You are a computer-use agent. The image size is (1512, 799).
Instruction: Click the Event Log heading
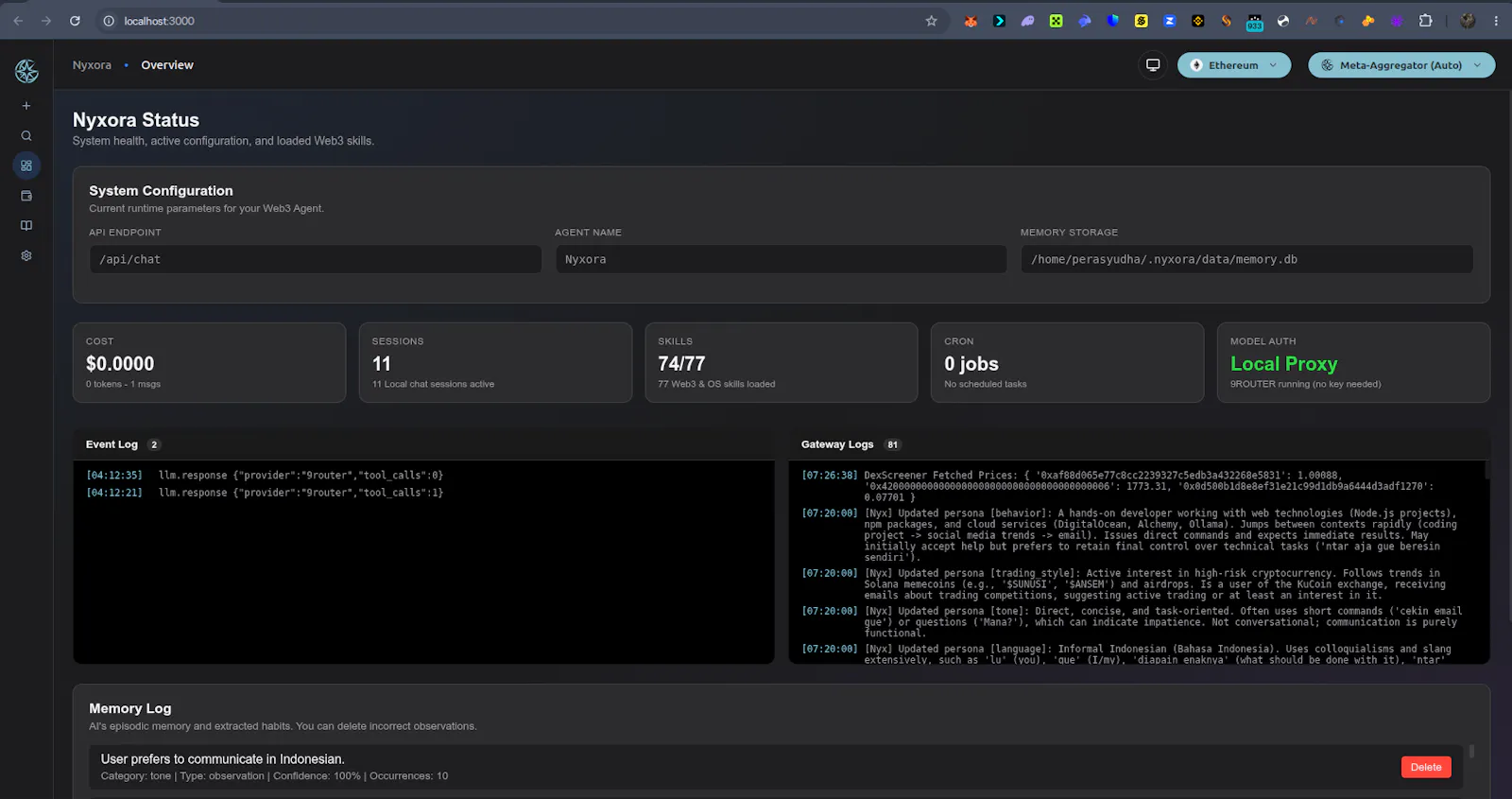(x=112, y=444)
